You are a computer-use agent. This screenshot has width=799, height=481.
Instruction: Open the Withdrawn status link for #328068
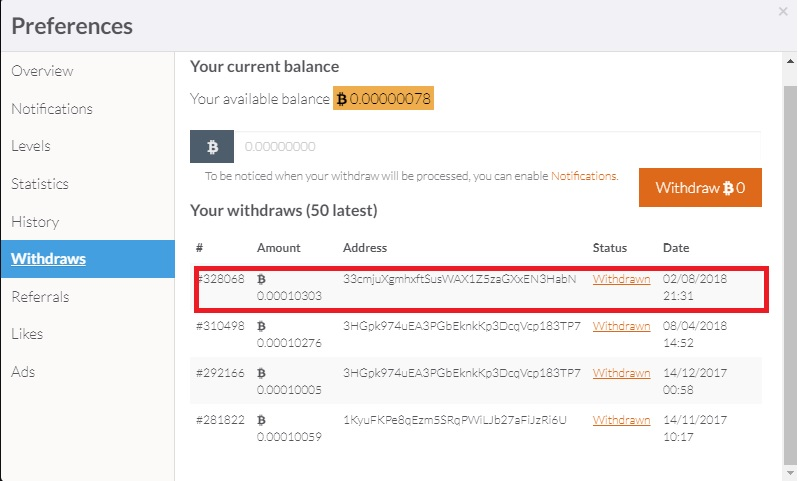621,279
